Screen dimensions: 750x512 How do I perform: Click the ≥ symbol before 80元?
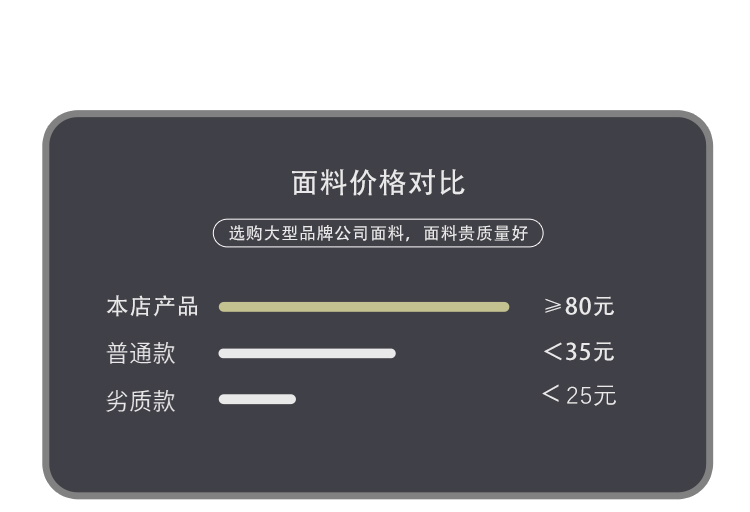pyautogui.click(x=553, y=306)
